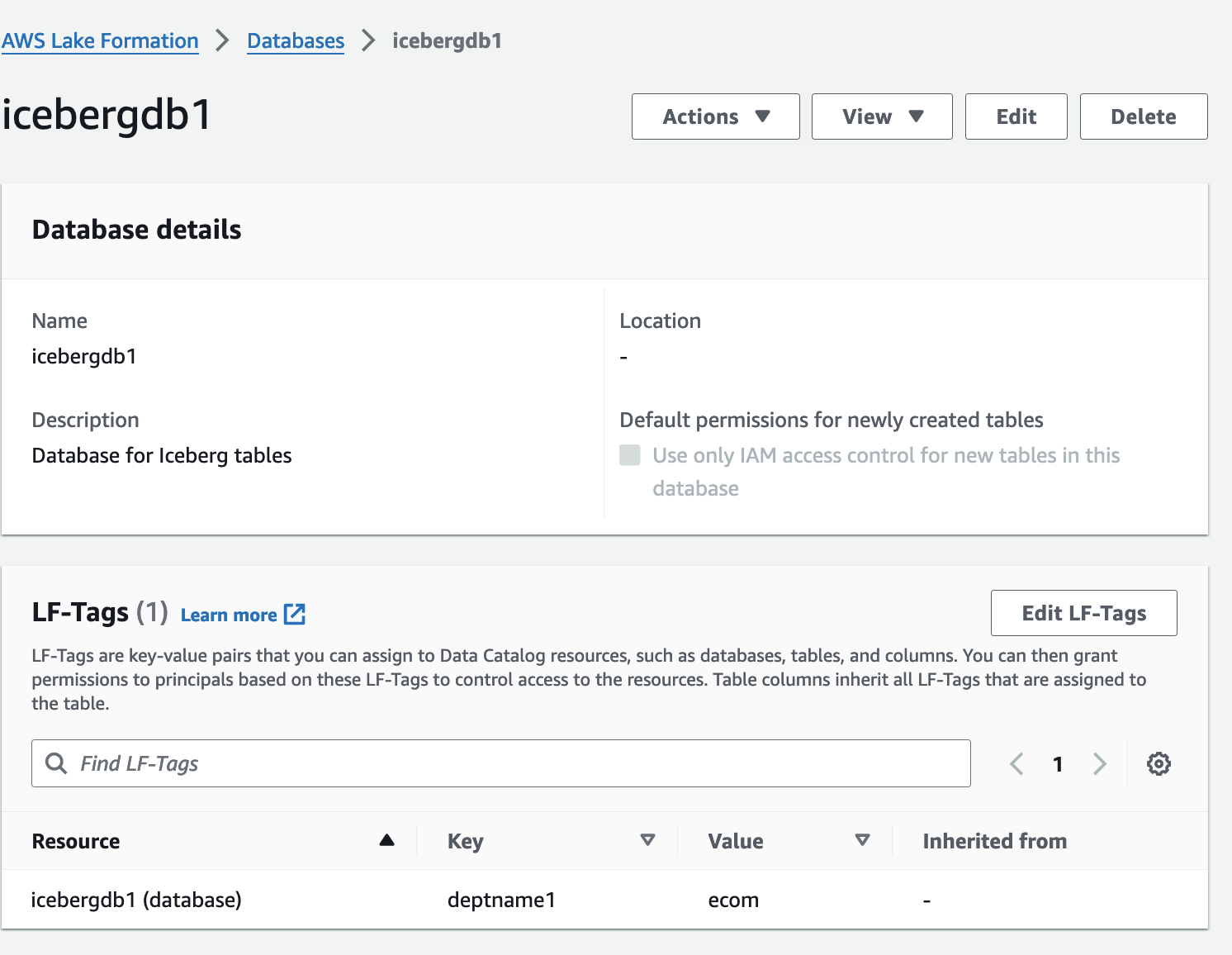Click the icebergdb1 (database) resource cell
The width and height of the screenshot is (1232, 955).
click(x=136, y=900)
